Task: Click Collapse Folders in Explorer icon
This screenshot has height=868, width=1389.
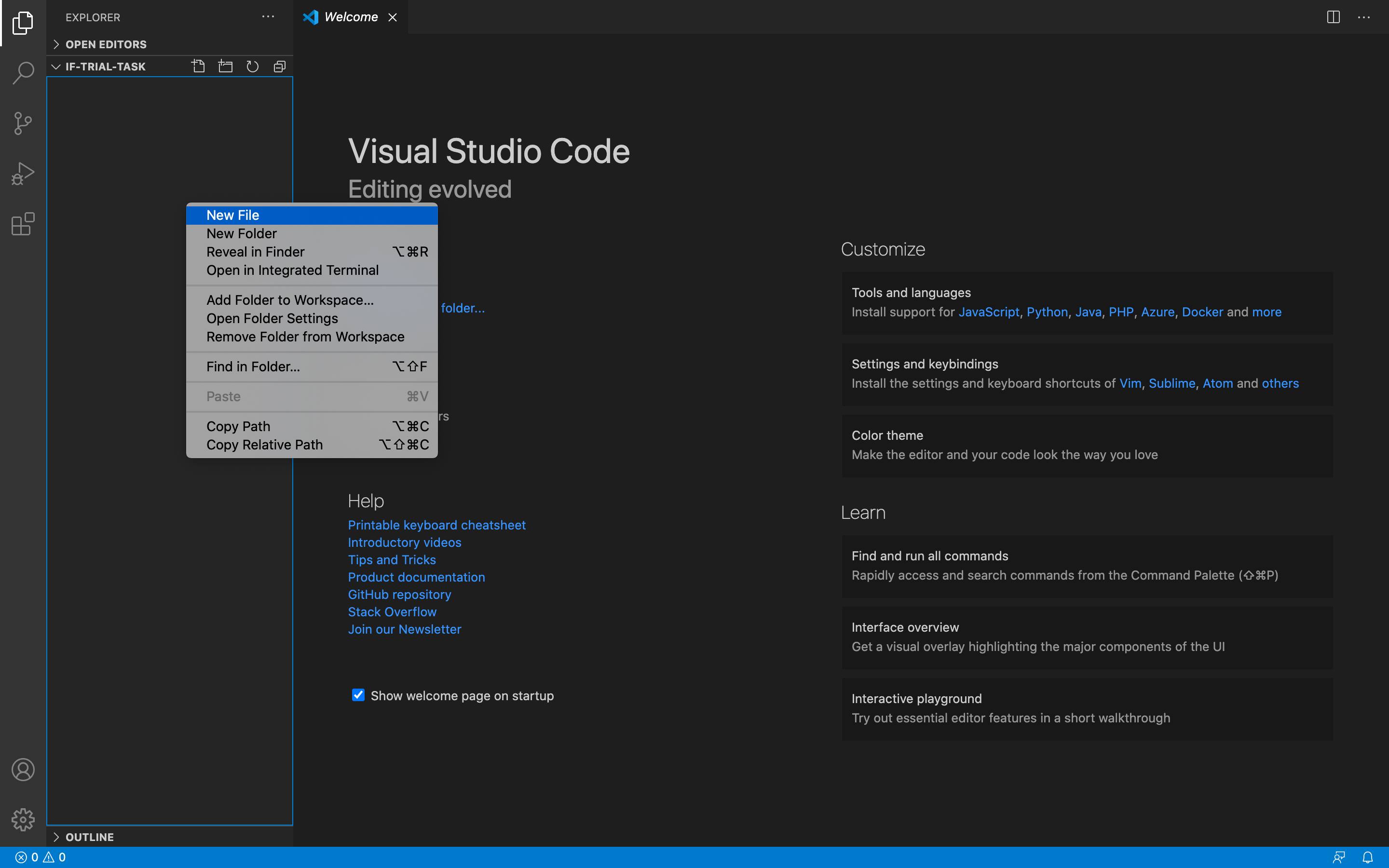Action: coord(280,67)
